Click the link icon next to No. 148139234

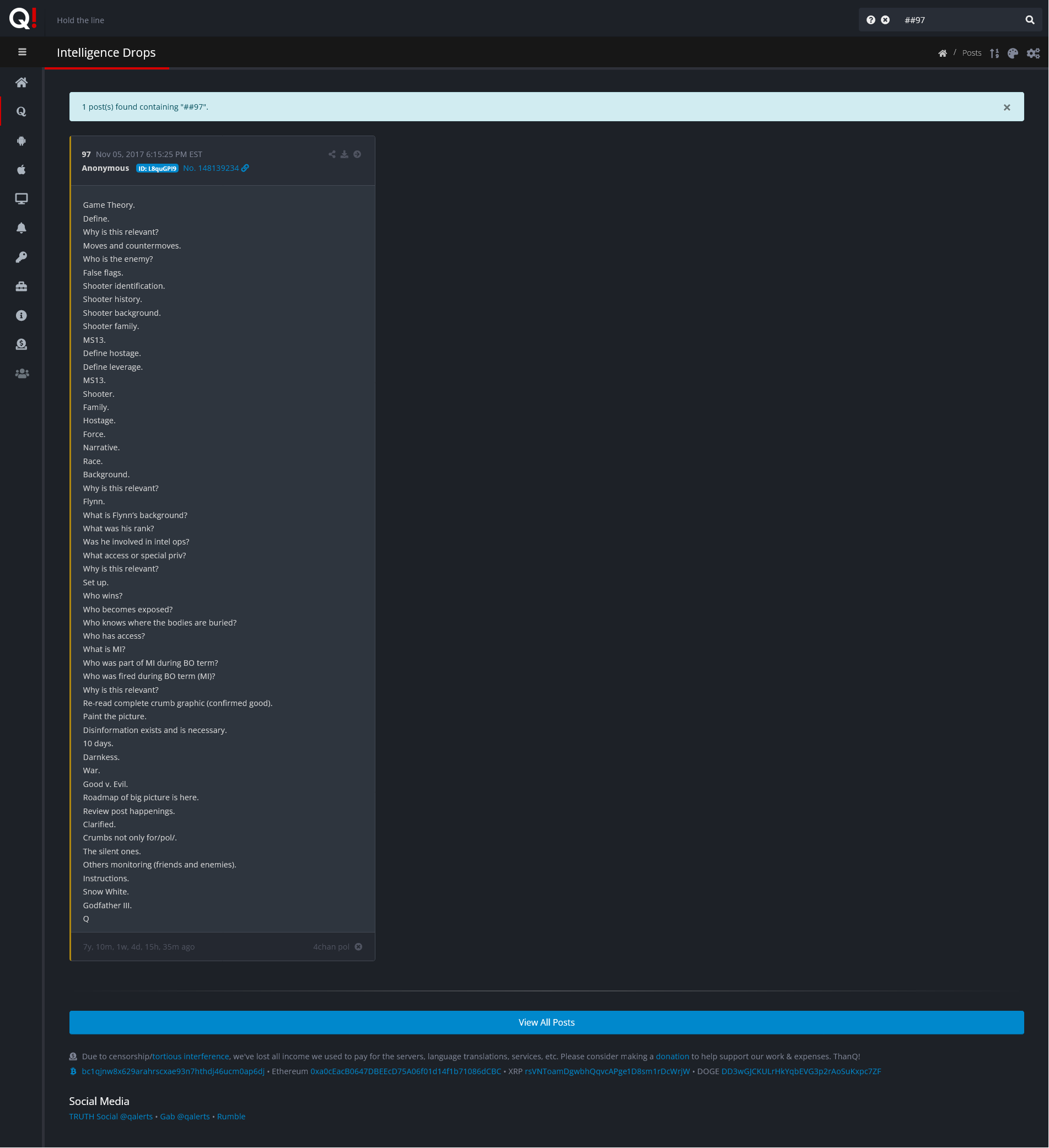coord(245,168)
